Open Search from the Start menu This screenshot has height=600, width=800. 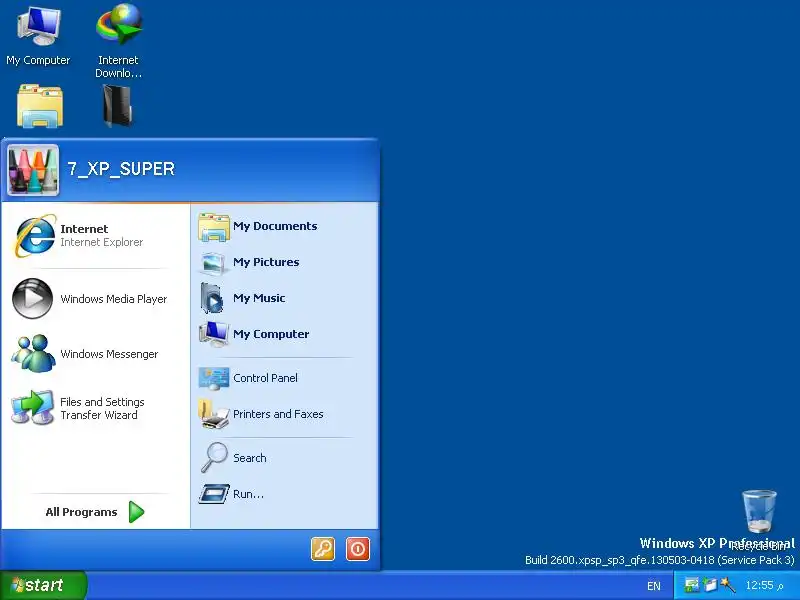284,458
